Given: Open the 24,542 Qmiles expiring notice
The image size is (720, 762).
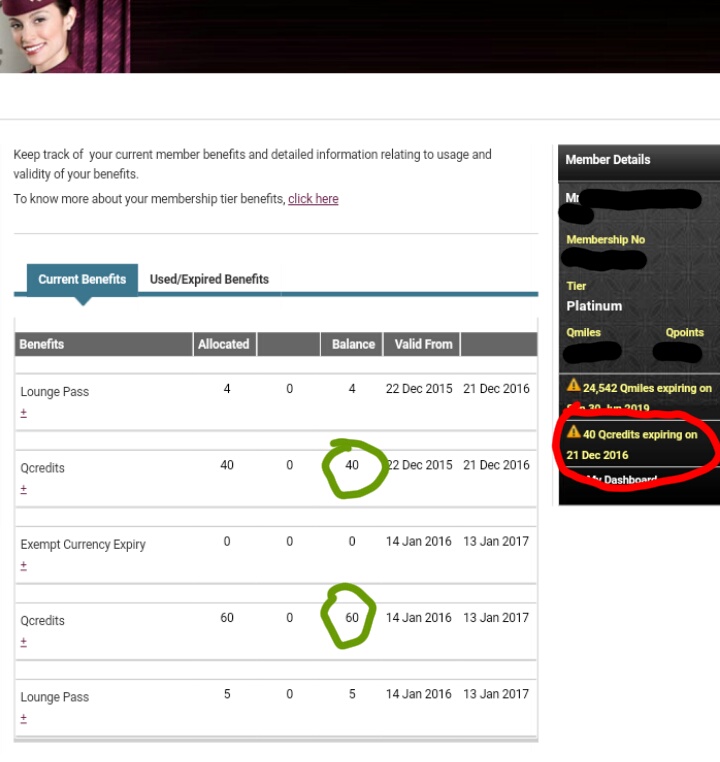Looking at the screenshot, I should (639, 397).
